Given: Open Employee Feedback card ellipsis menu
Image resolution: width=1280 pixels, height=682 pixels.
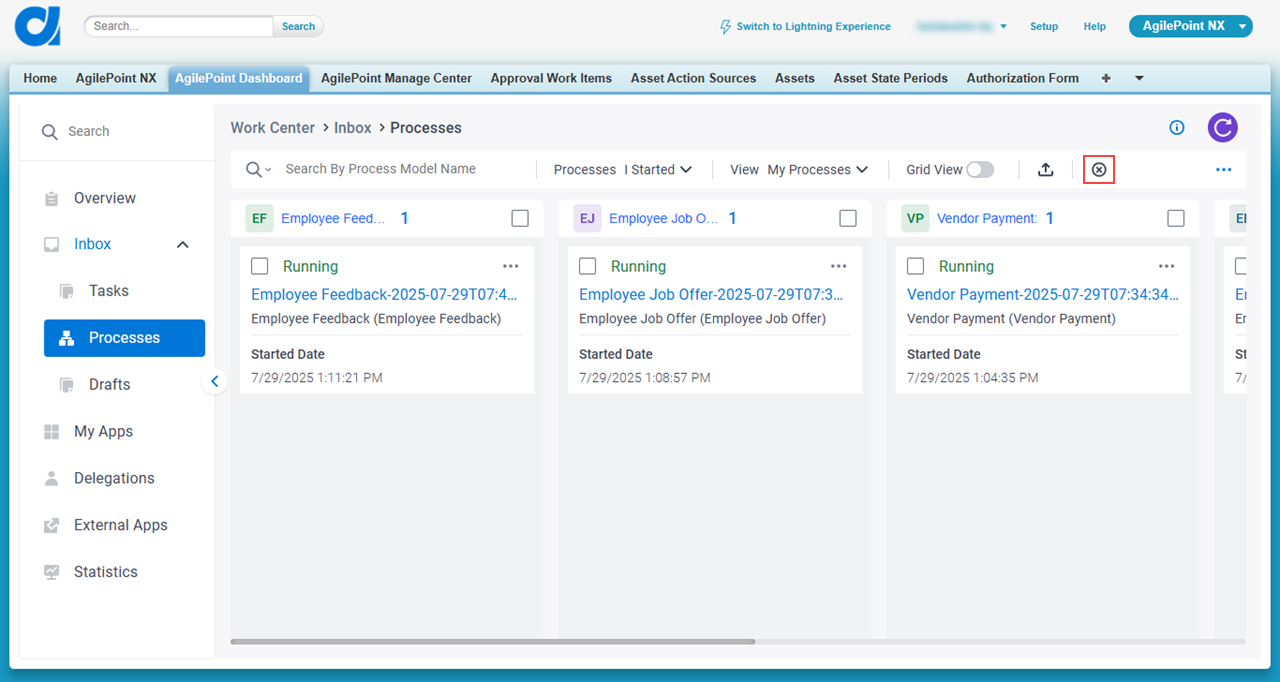Looking at the screenshot, I should tap(511, 266).
